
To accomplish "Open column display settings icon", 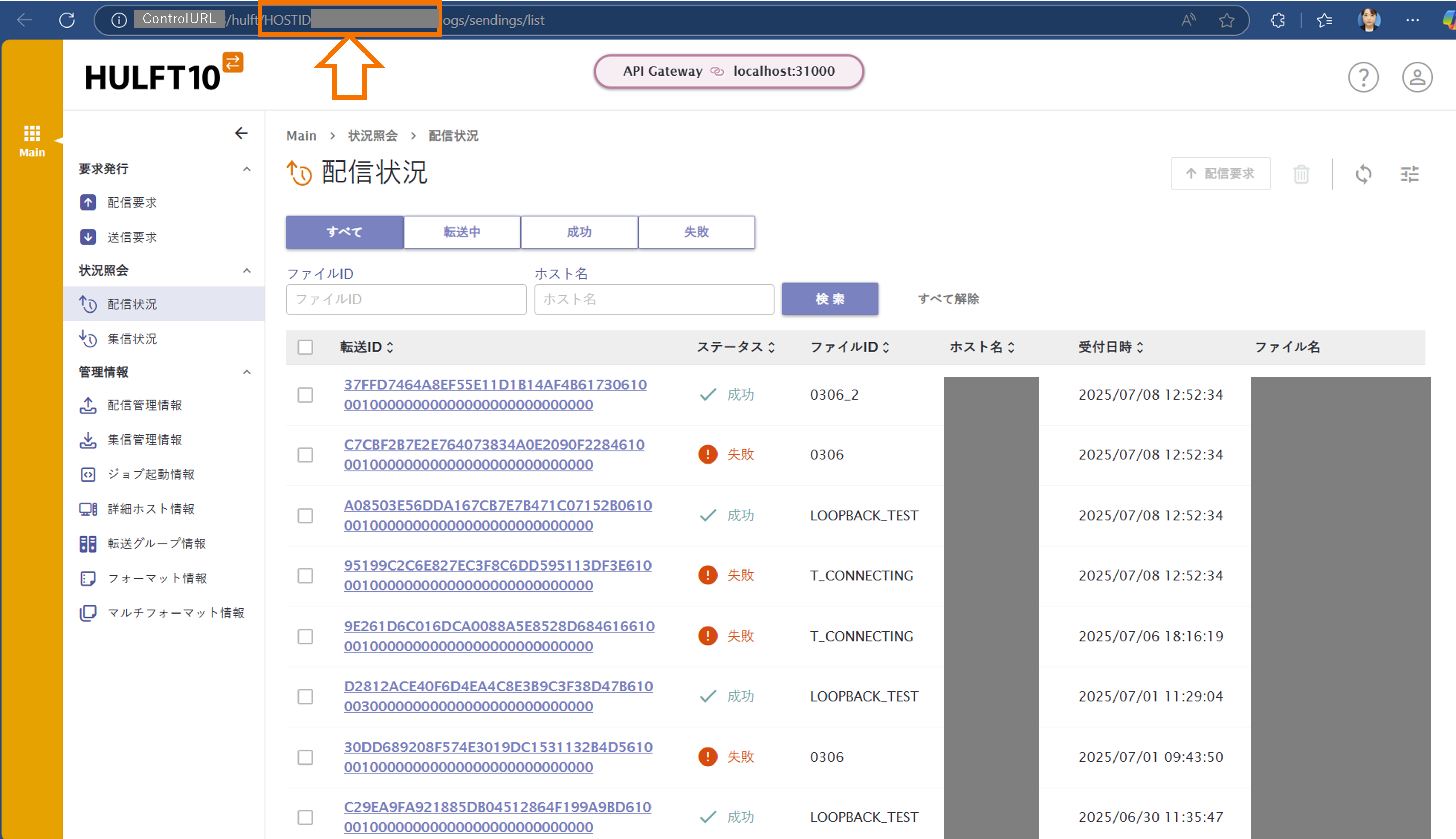I will pyautogui.click(x=1409, y=173).
